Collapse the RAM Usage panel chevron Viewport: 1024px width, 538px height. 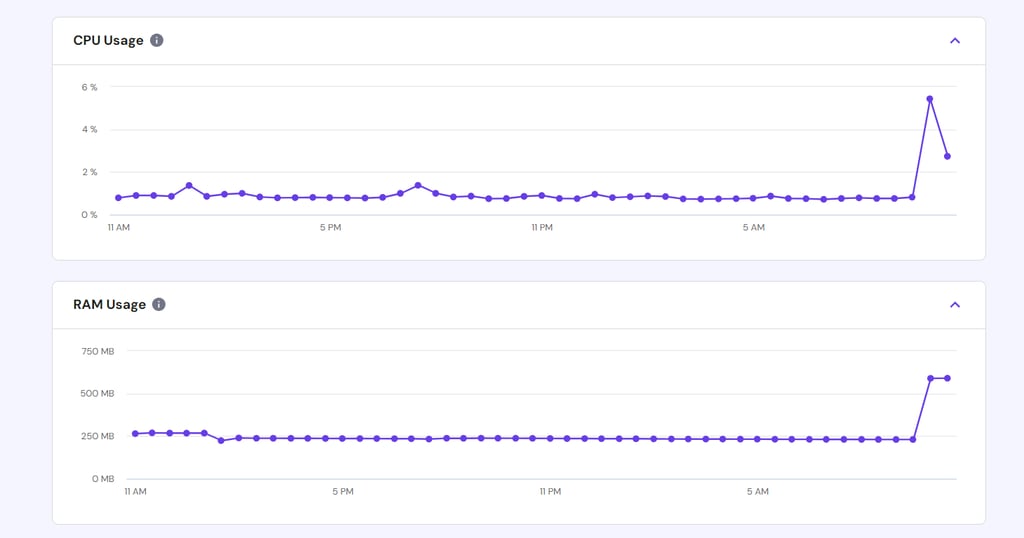coord(955,305)
